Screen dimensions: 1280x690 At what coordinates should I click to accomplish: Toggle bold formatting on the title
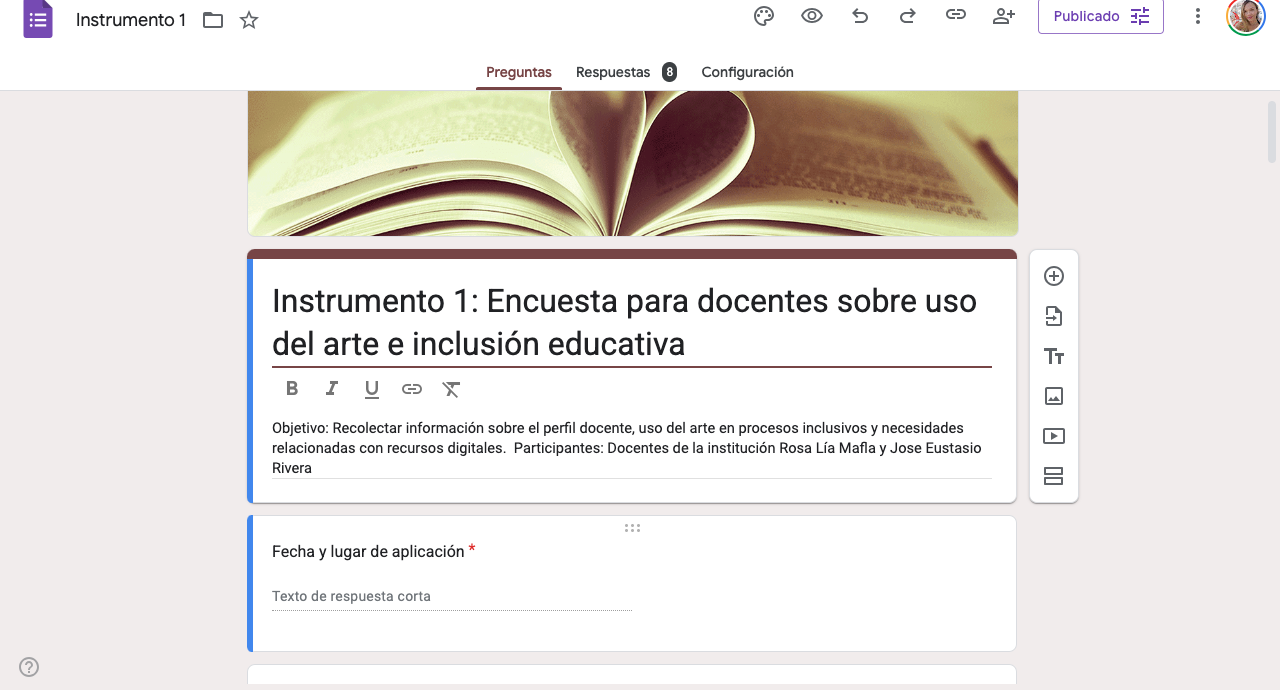pyautogui.click(x=292, y=389)
